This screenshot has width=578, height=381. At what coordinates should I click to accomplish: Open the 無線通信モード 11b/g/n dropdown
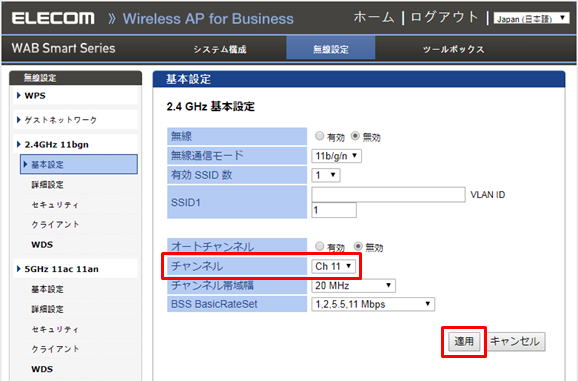(336, 156)
